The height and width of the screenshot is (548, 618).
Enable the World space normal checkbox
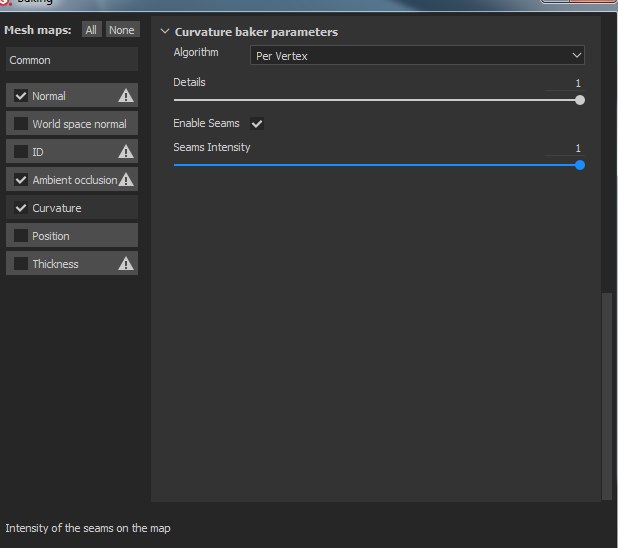coord(20,123)
